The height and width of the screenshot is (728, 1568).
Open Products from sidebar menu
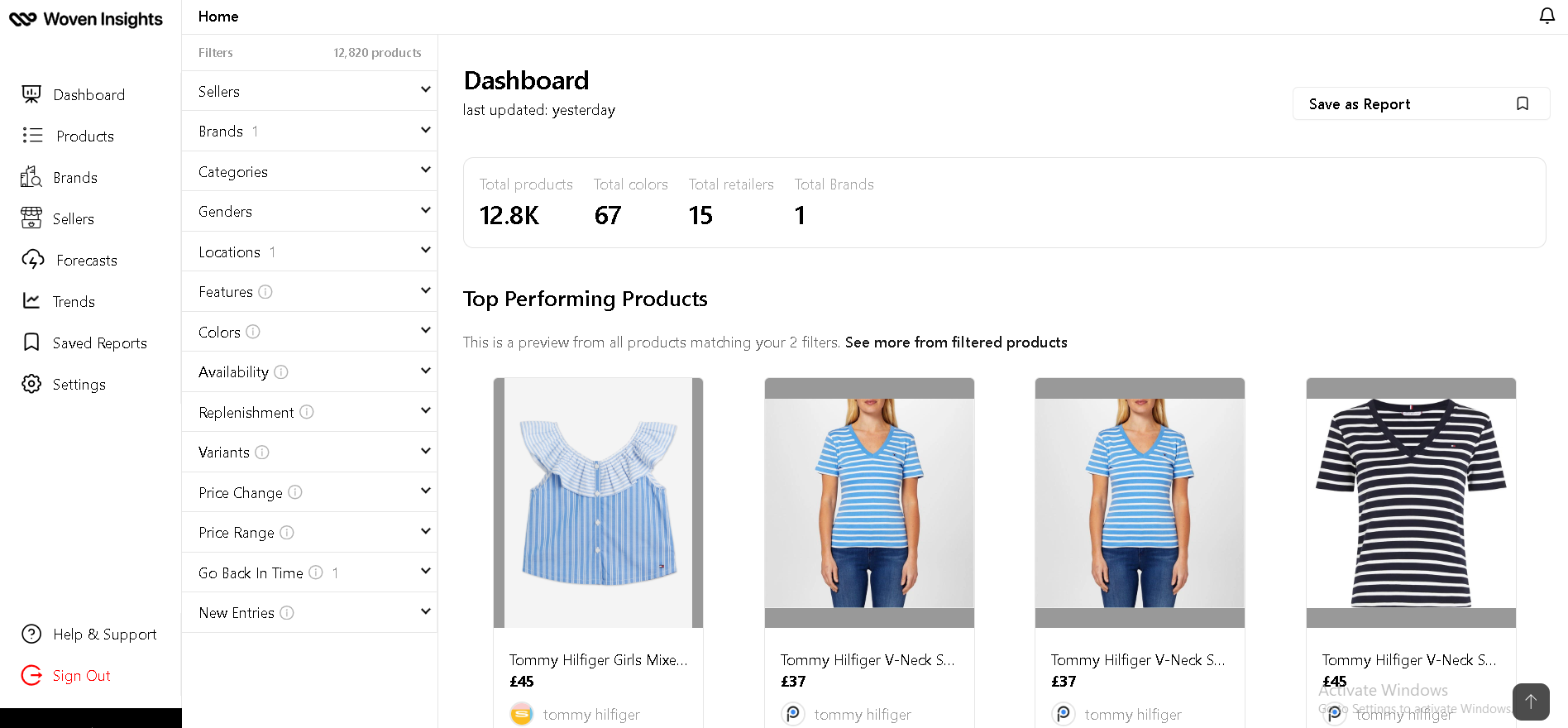pyautogui.click(x=85, y=136)
